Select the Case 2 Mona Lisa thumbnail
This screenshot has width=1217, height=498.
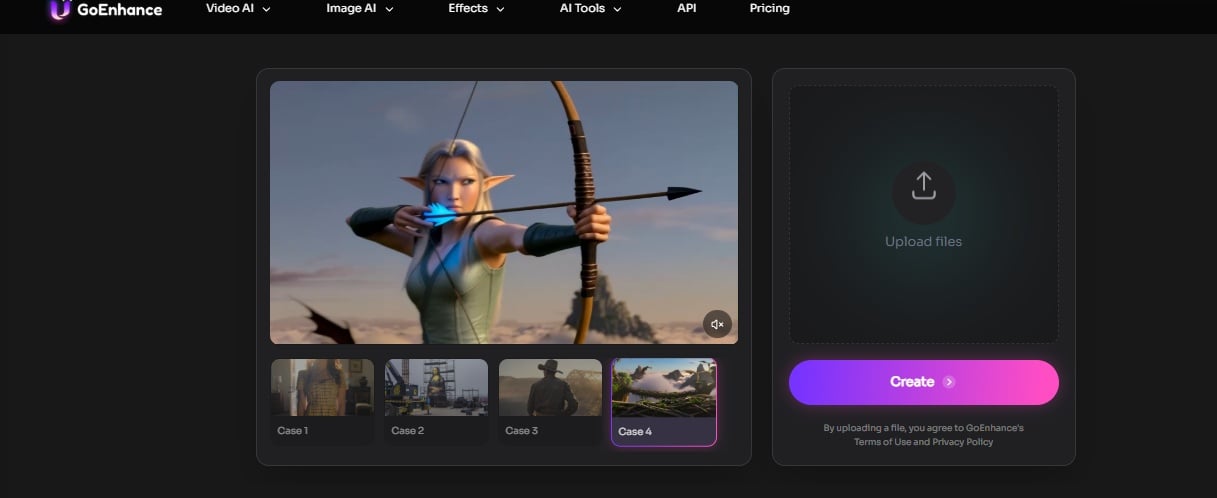(x=436, y=402)
